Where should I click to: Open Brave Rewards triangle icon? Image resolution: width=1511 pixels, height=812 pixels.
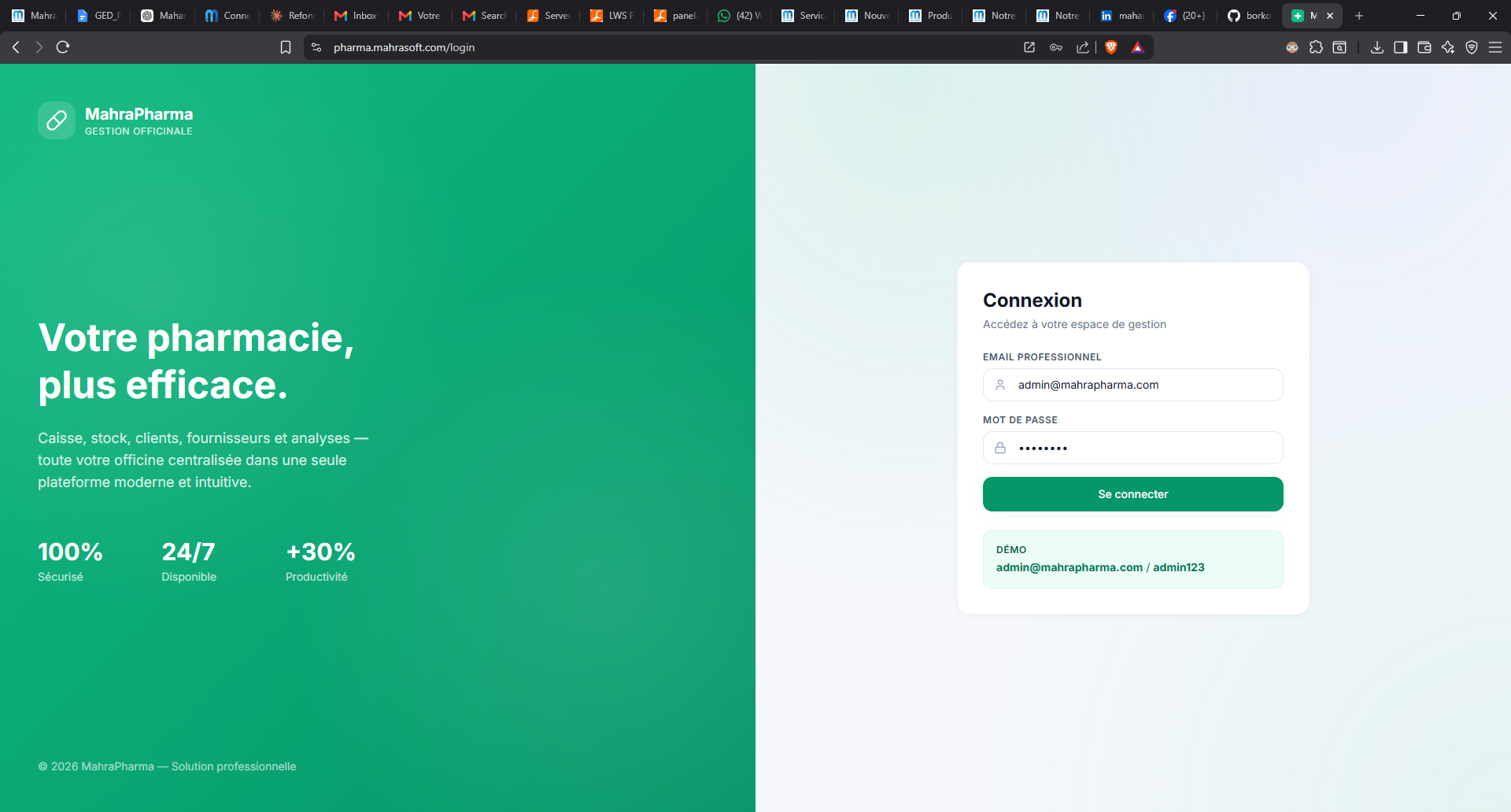[x=1137, y=47]
